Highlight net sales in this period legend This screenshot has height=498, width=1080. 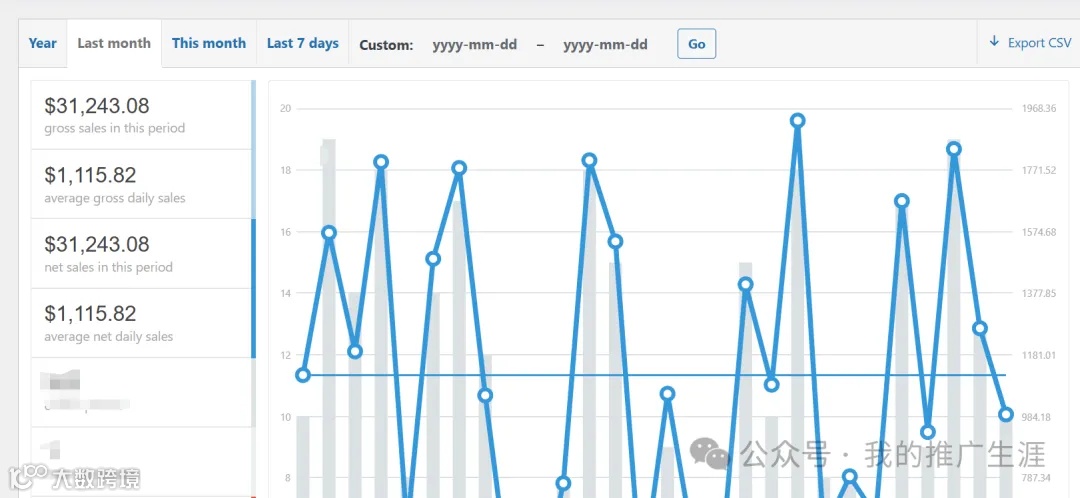pyautogui.click(x=141, y=253)
